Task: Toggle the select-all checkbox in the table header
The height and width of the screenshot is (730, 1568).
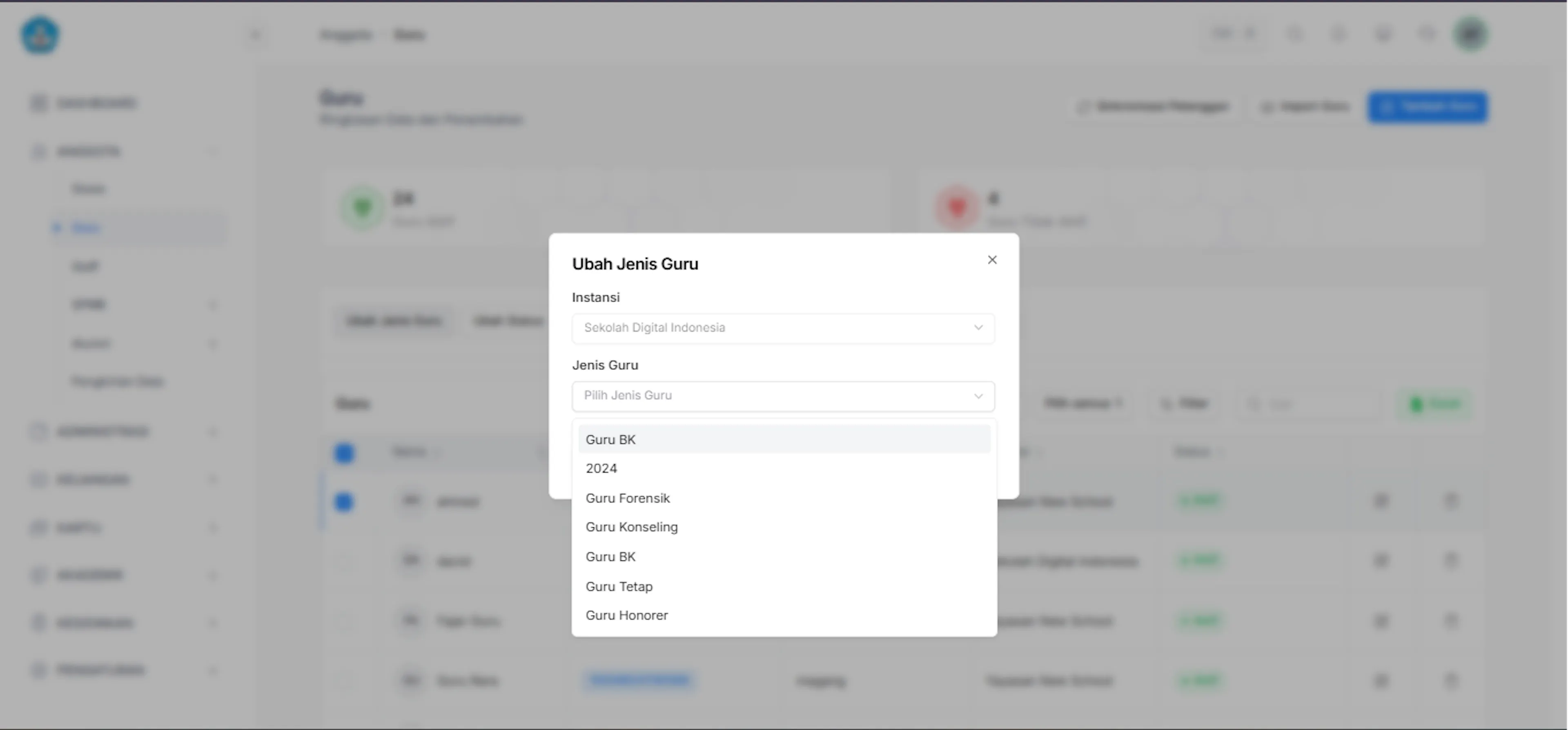Action: 344,453
